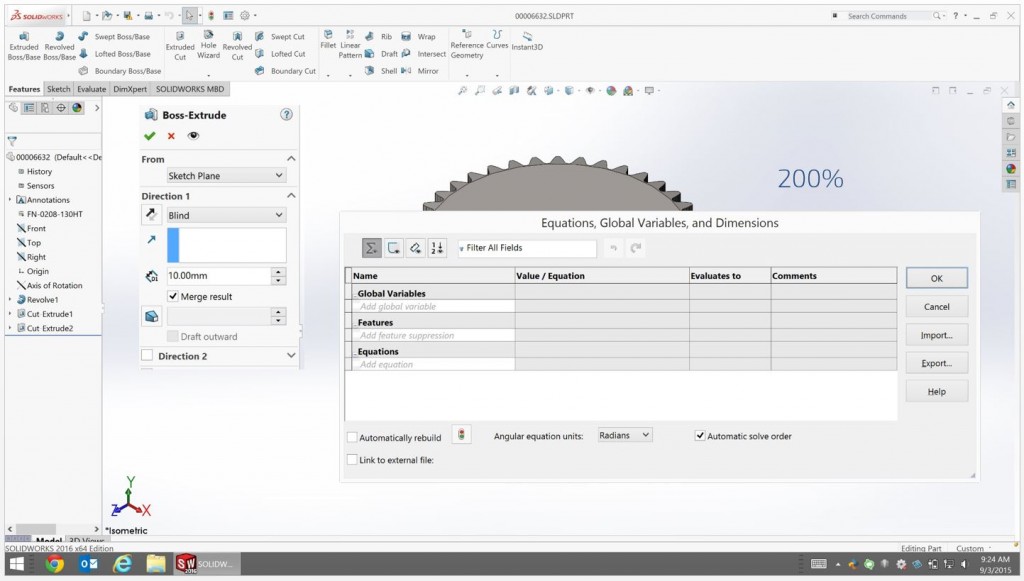Switch to the Sketch tab

[59, 89]
